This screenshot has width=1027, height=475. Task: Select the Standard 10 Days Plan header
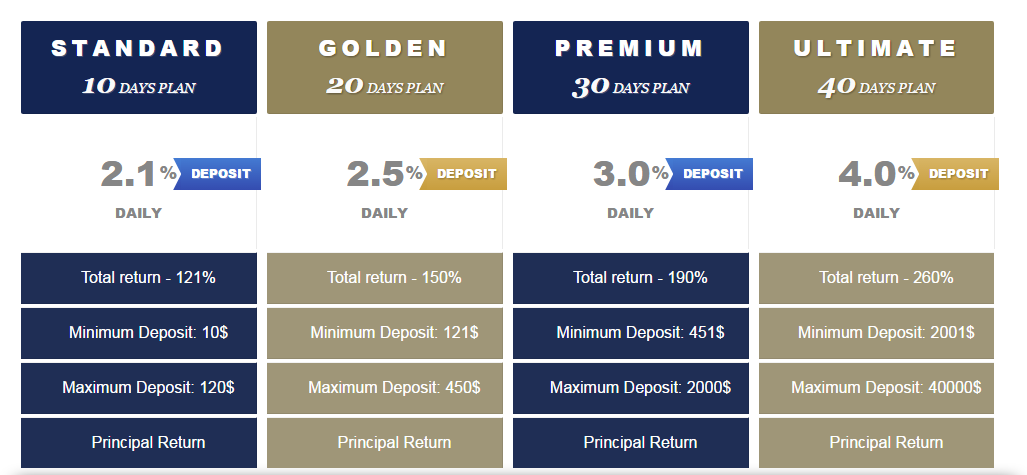[139, 67]
